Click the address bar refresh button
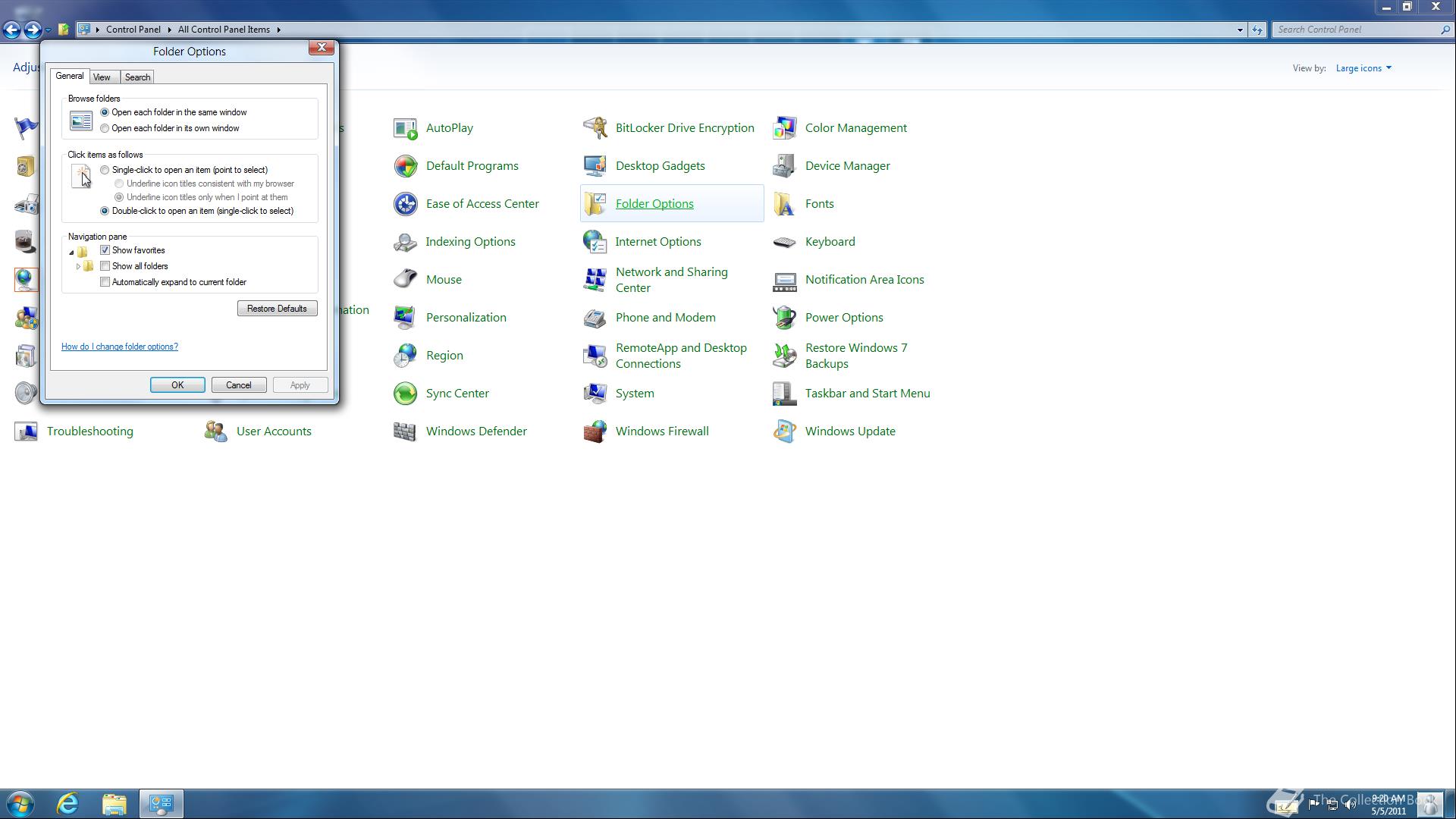This screenshot has height=819, width=1456. coord(1257,30)
